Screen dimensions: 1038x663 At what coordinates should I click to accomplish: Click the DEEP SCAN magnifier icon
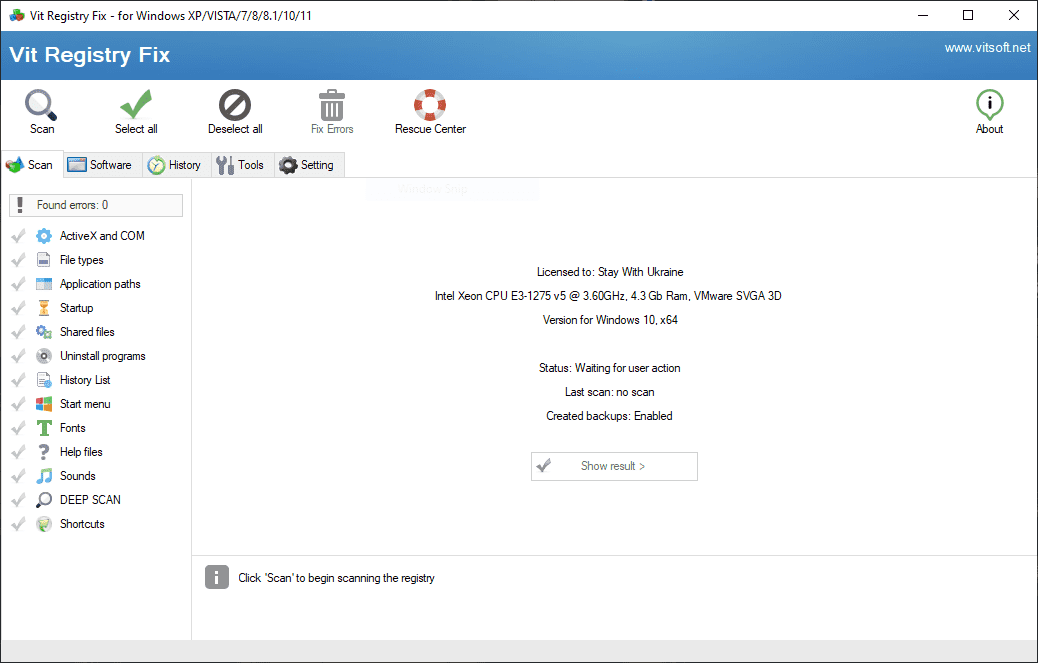point(44,500)
